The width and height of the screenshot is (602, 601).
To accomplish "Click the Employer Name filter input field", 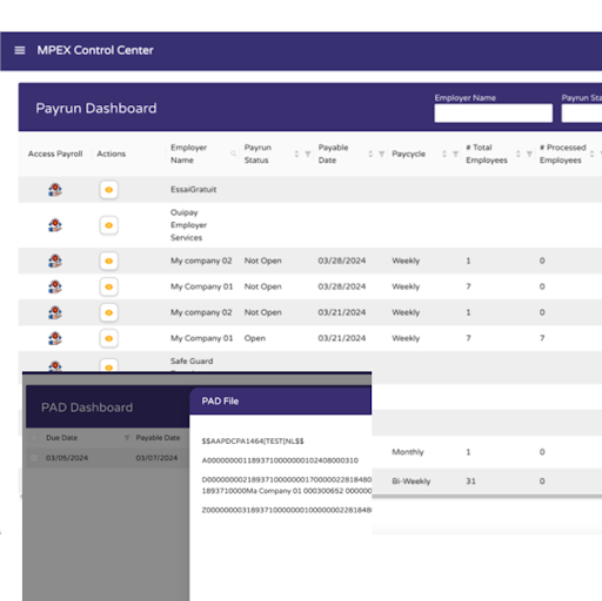I will [488, 114].
